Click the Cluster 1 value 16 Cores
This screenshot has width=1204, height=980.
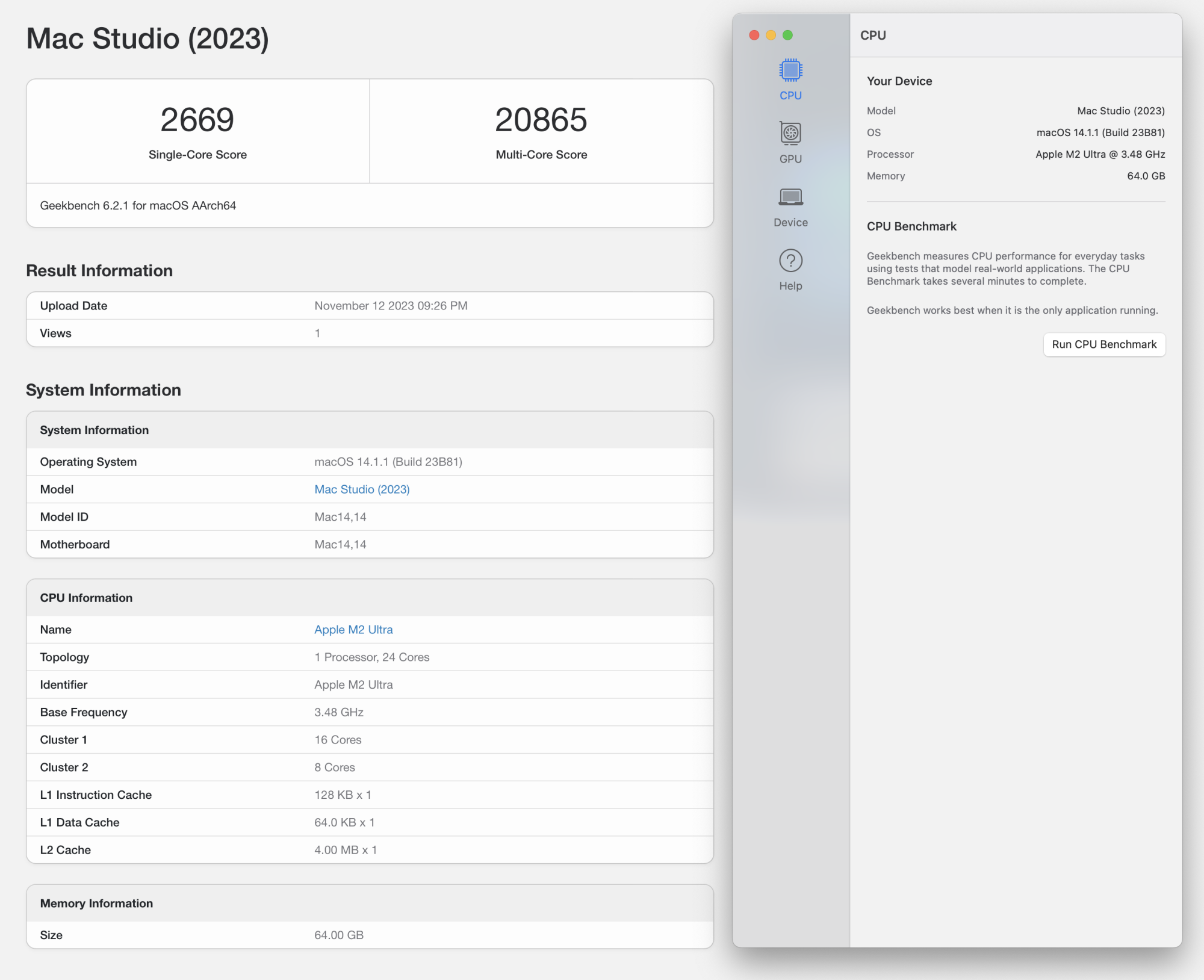[338, 740]
